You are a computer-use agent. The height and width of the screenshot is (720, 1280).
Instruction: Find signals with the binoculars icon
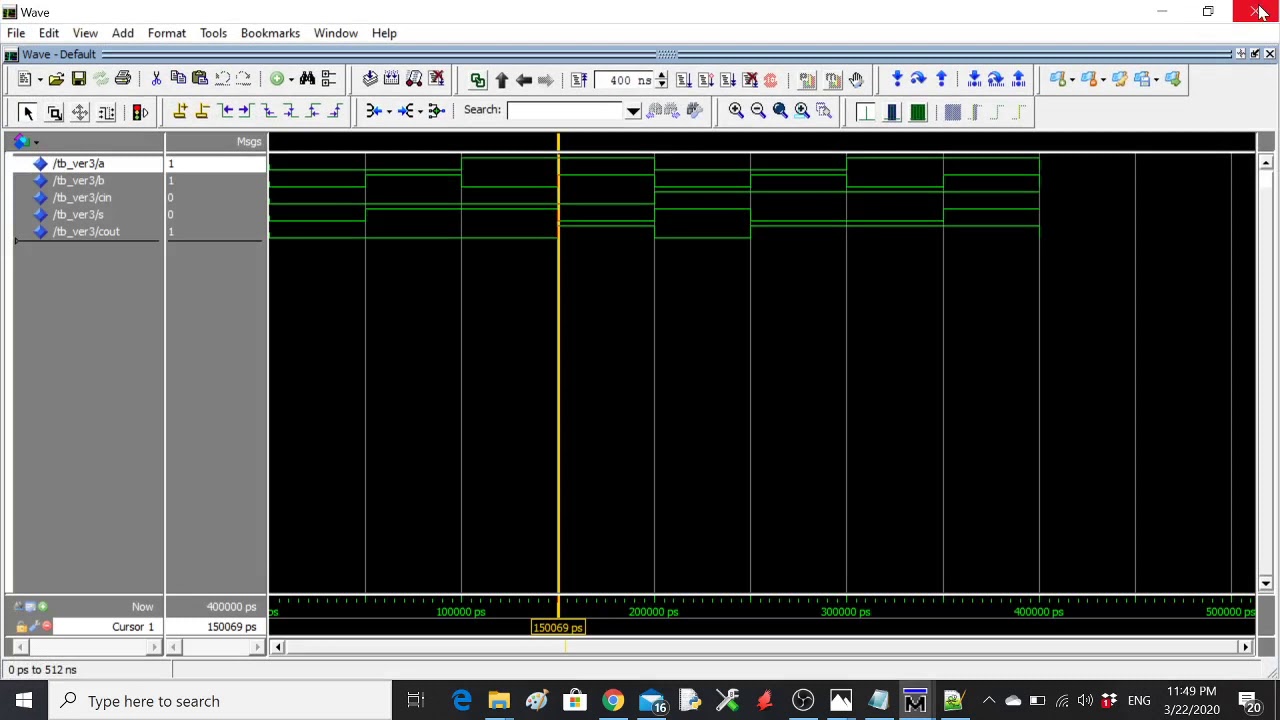click(x=307, y=79)
